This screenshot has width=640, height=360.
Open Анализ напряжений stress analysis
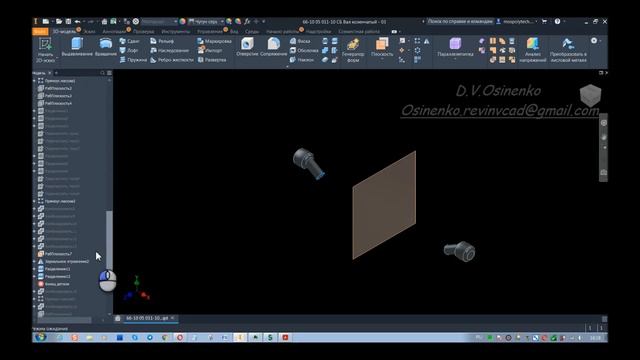(x=533, y=50)
